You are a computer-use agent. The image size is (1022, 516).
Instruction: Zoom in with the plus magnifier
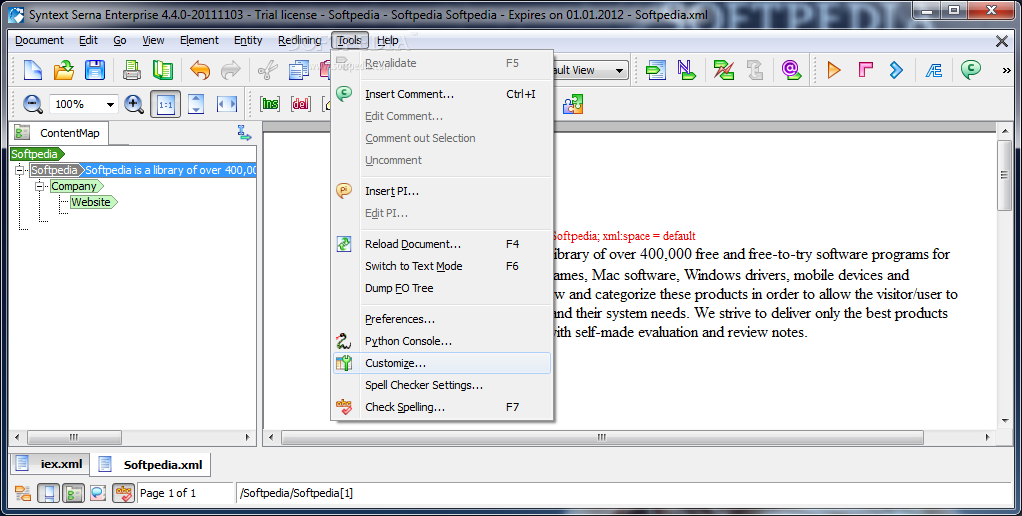[134, 104]
